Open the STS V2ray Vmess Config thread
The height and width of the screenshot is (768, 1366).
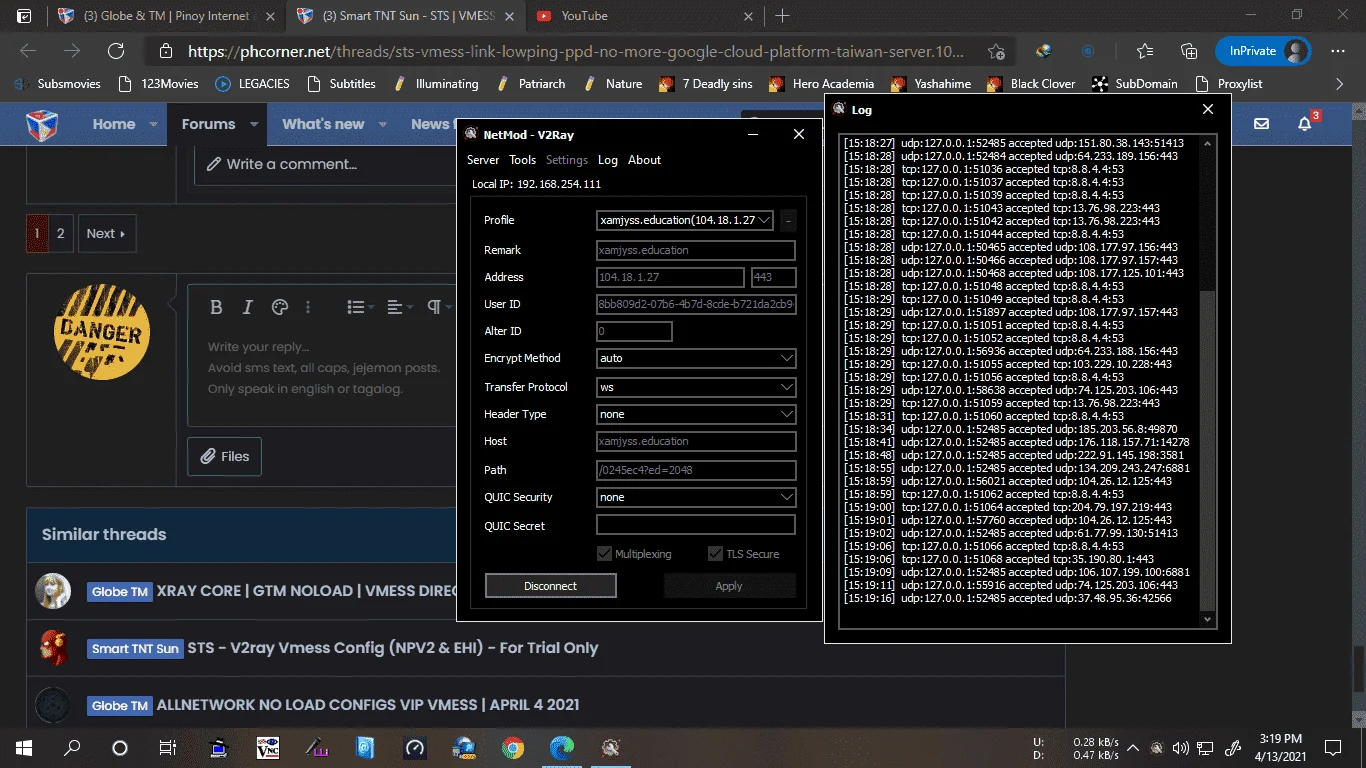pyautogui.click(x=393, y=648)
